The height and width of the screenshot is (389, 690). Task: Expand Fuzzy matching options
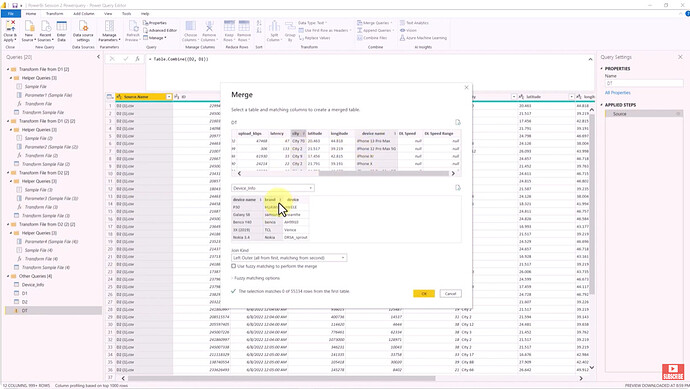[256, 278]
